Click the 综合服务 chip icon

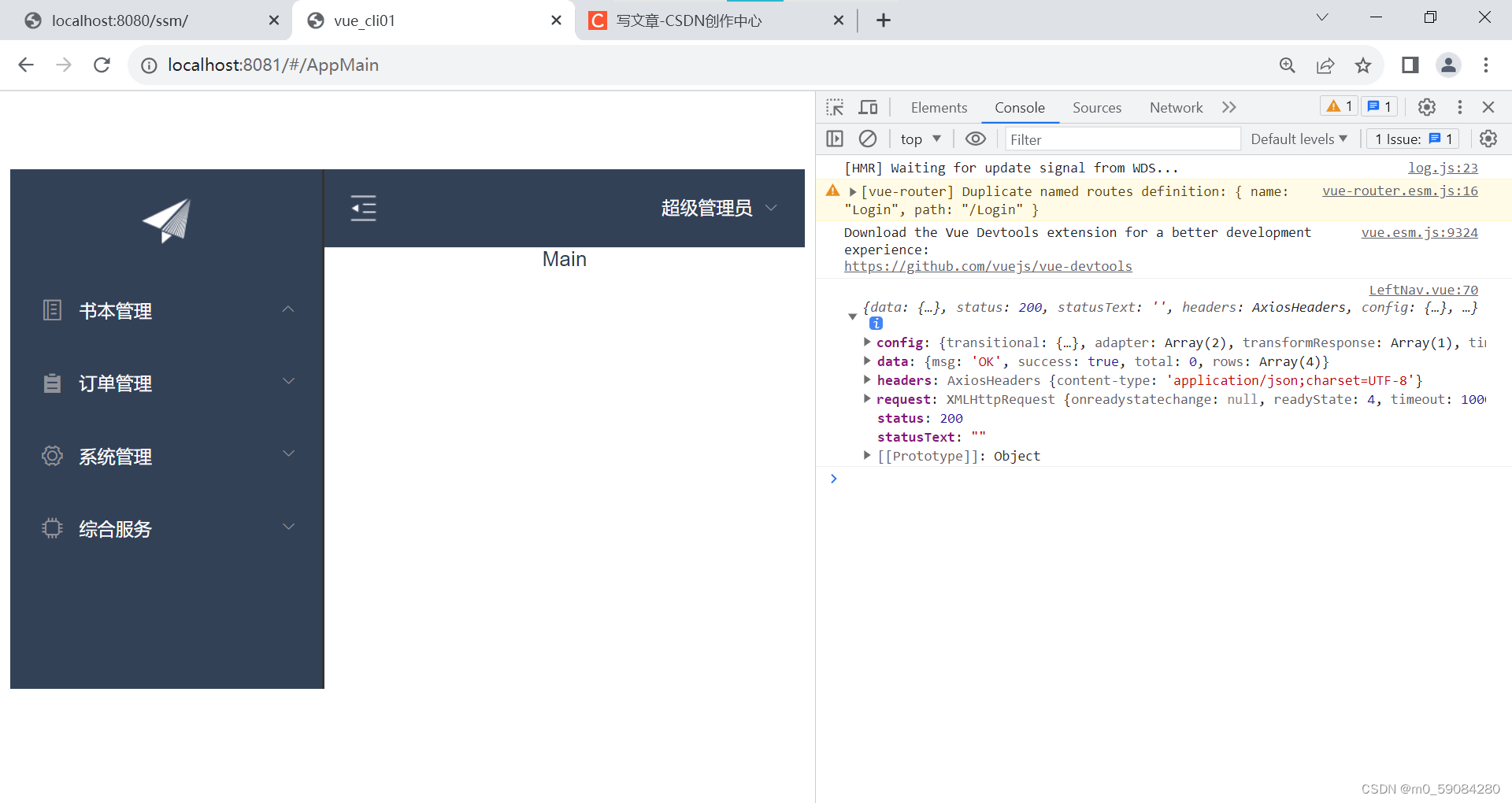[x=52, y=528]
